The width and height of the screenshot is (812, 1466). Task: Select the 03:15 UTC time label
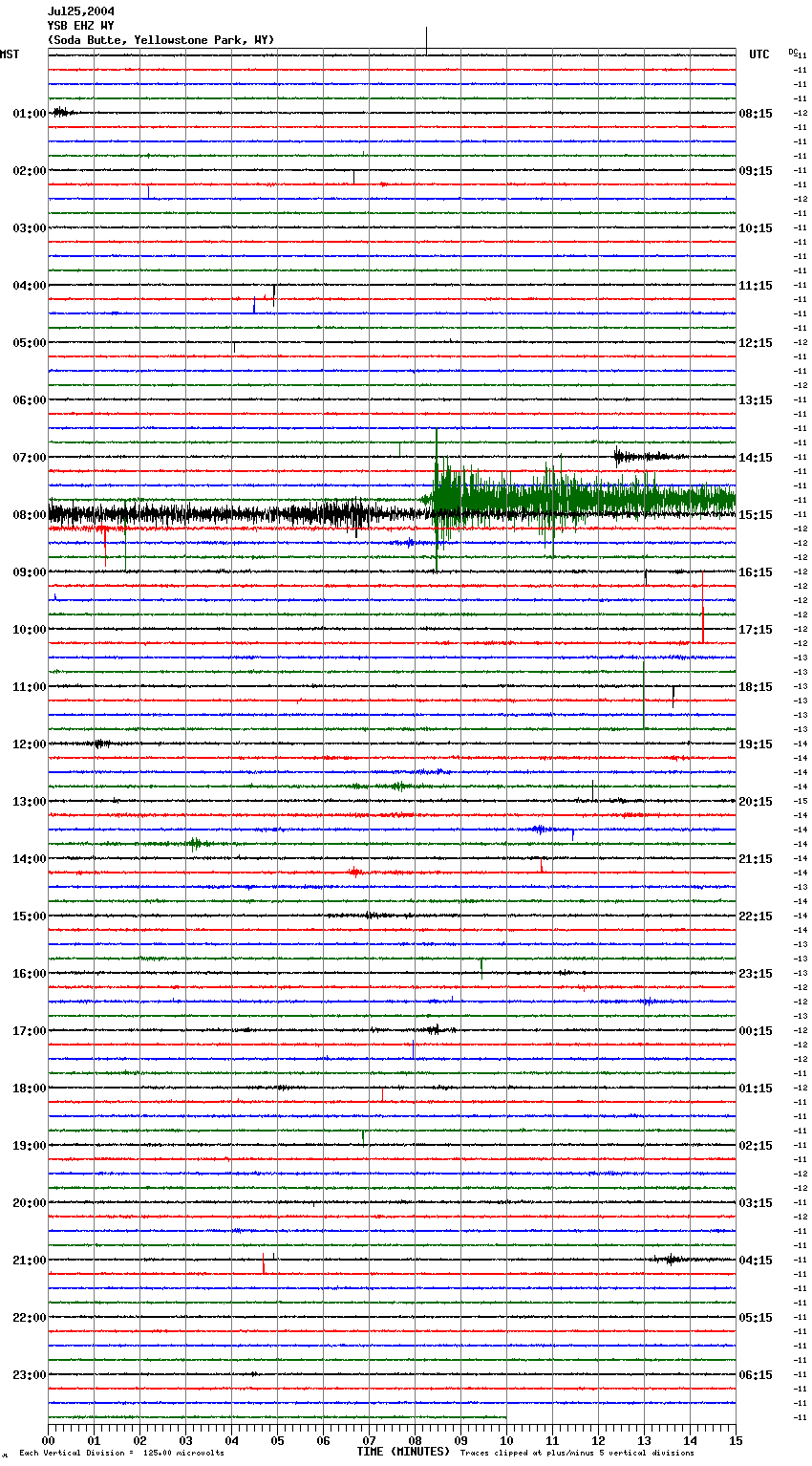pos(756,1203)
